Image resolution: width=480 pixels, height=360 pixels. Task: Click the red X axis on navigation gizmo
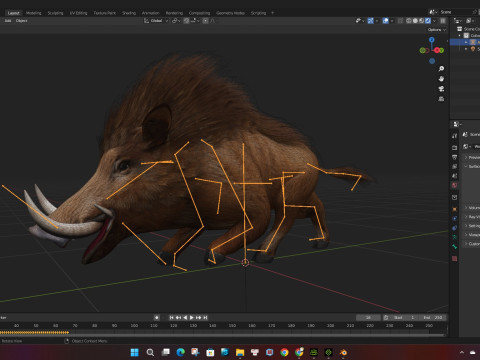pyautogui.click(x=437, y=50)
